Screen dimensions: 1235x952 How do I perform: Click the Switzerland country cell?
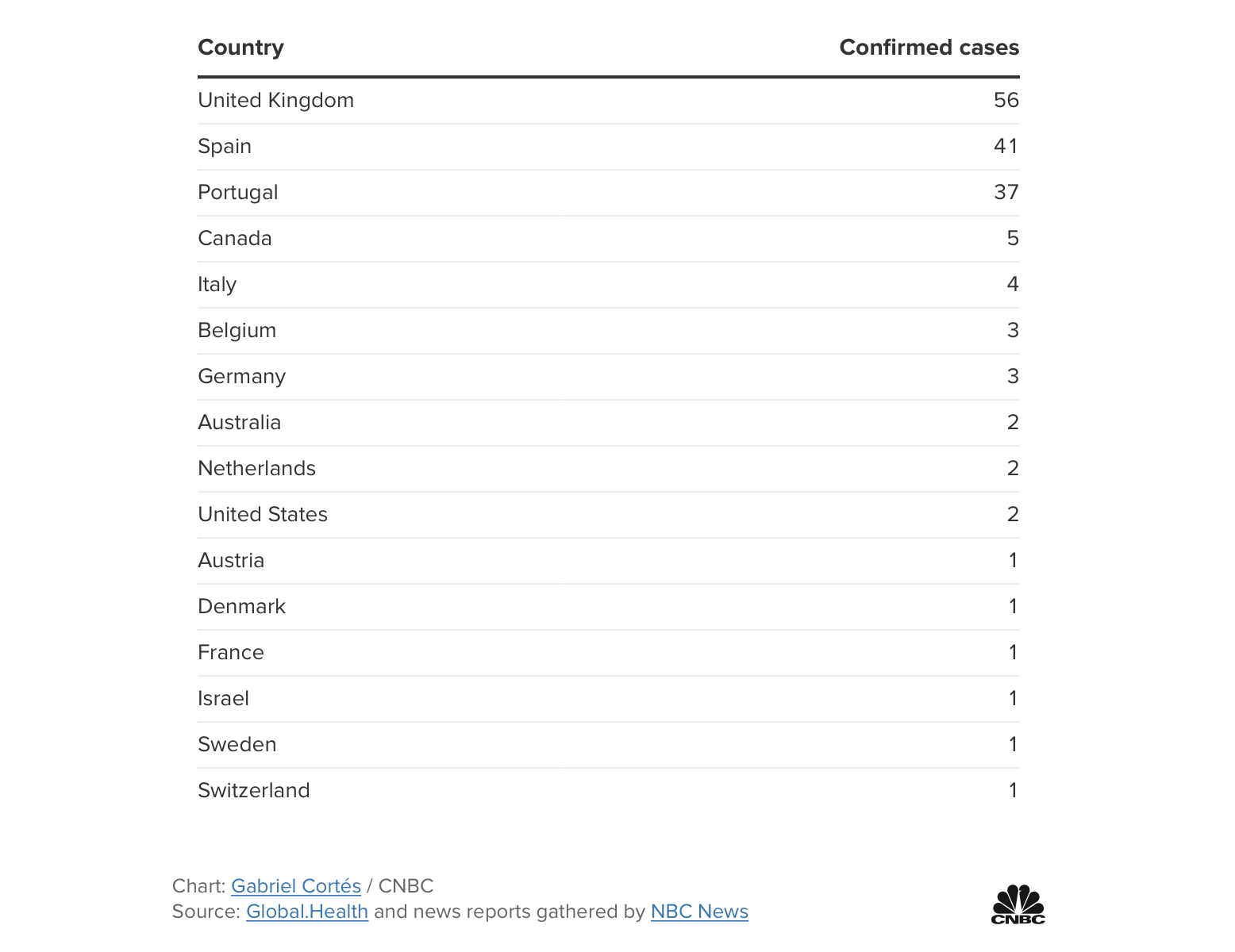tap(253, 791)
